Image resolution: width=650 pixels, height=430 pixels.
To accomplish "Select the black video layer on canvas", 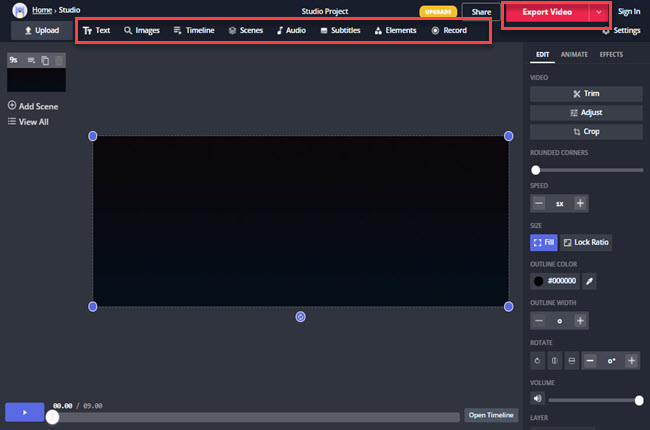I will [301, 221].
